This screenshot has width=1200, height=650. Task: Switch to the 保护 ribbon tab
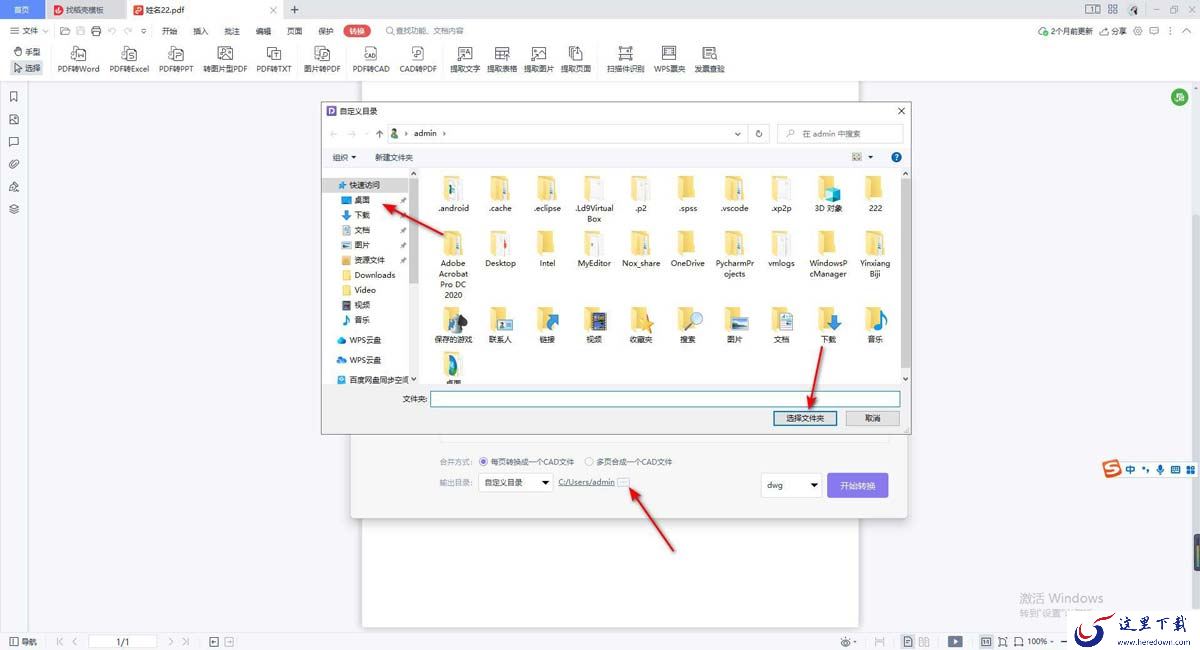click(x=326, y=31)
